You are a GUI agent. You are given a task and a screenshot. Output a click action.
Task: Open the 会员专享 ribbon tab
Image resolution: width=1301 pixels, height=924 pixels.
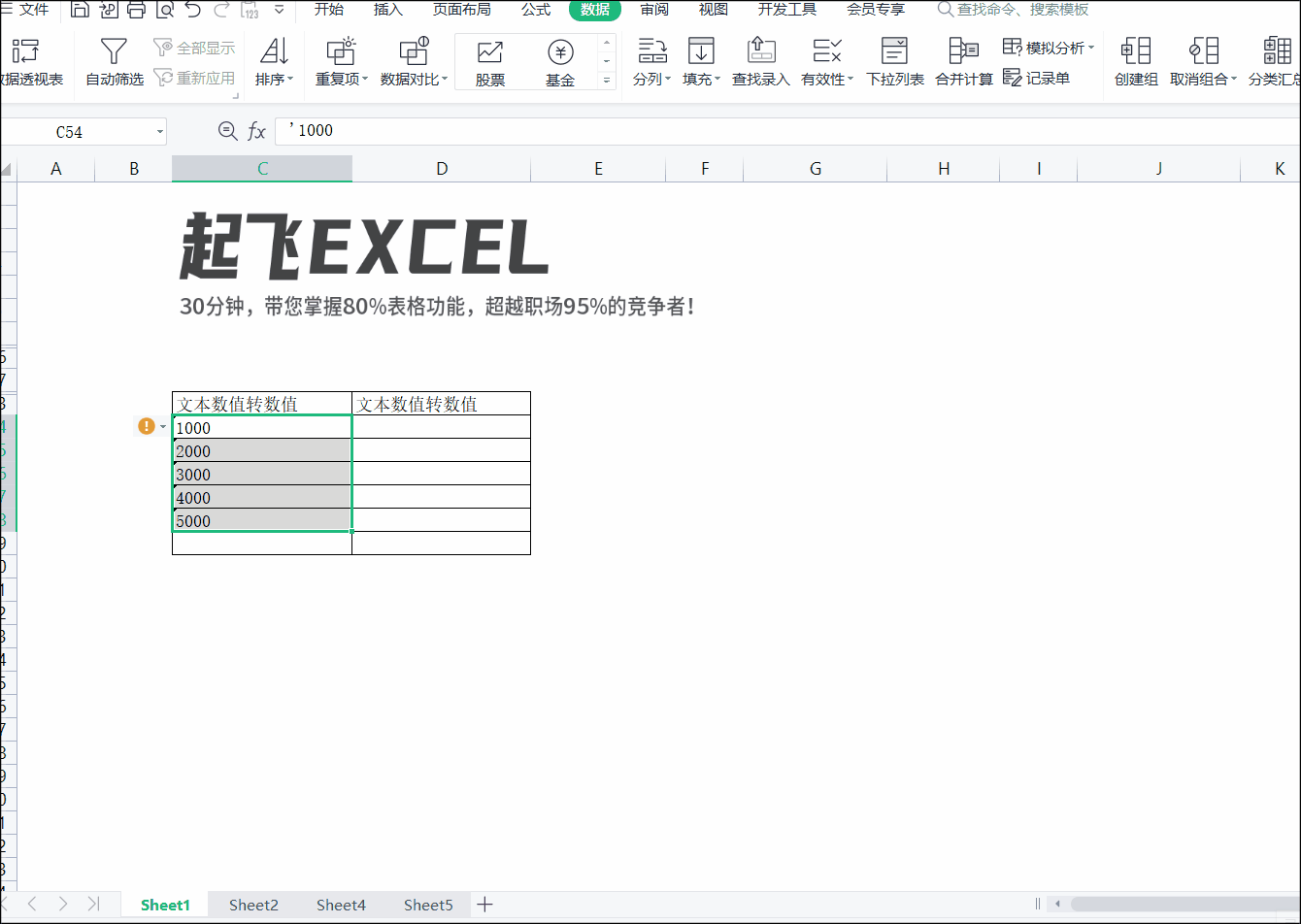pyautogui.click(x=876, y=10)
